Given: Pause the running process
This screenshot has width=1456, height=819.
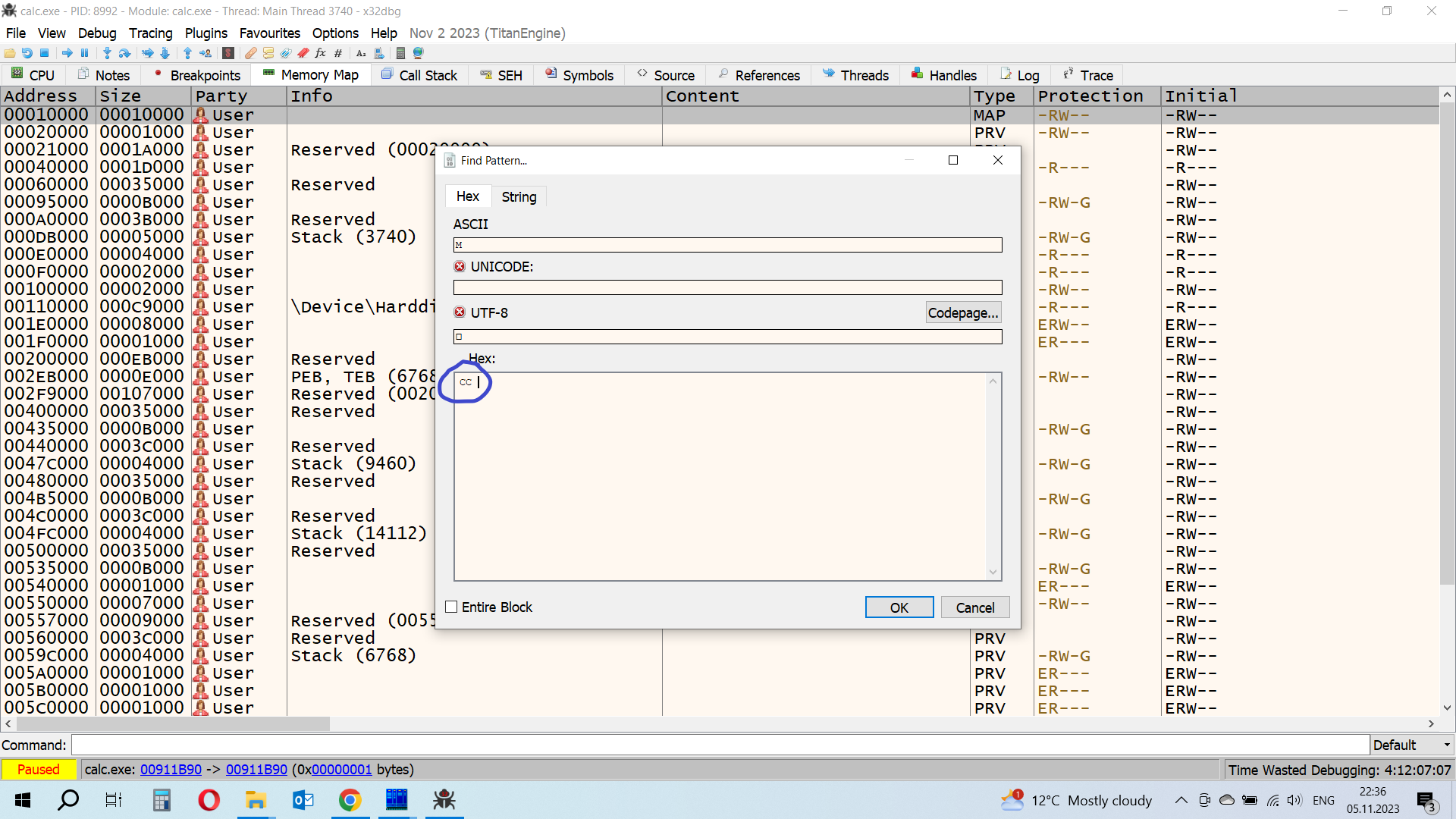Looking at the screenshot, I should [x=85, y=53].
